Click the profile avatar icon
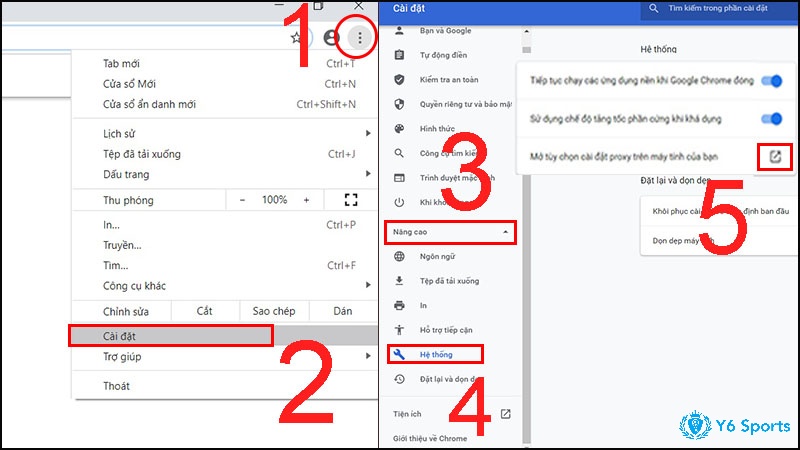Viewport: 800px width, 450px height. (332, 37)
